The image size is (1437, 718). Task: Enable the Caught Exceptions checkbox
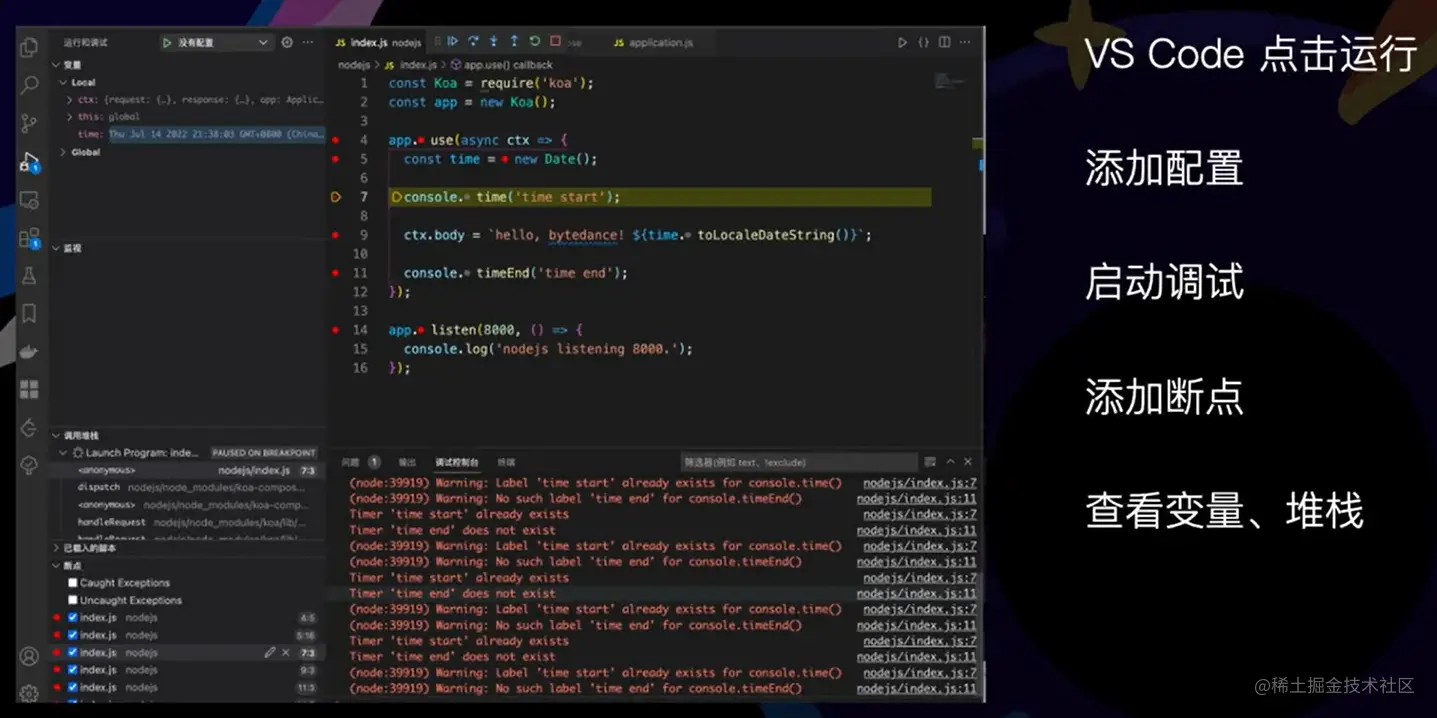[x=73, y=583]
